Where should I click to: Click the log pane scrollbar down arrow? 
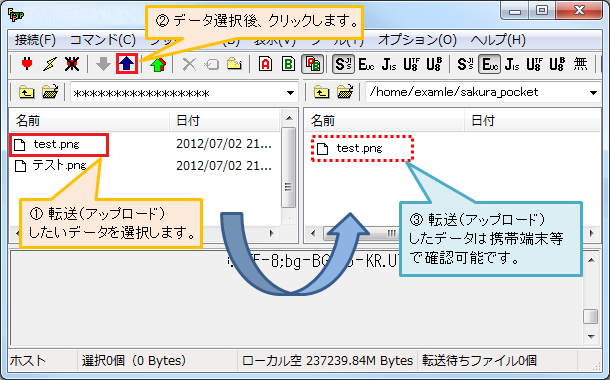(591, 337)
